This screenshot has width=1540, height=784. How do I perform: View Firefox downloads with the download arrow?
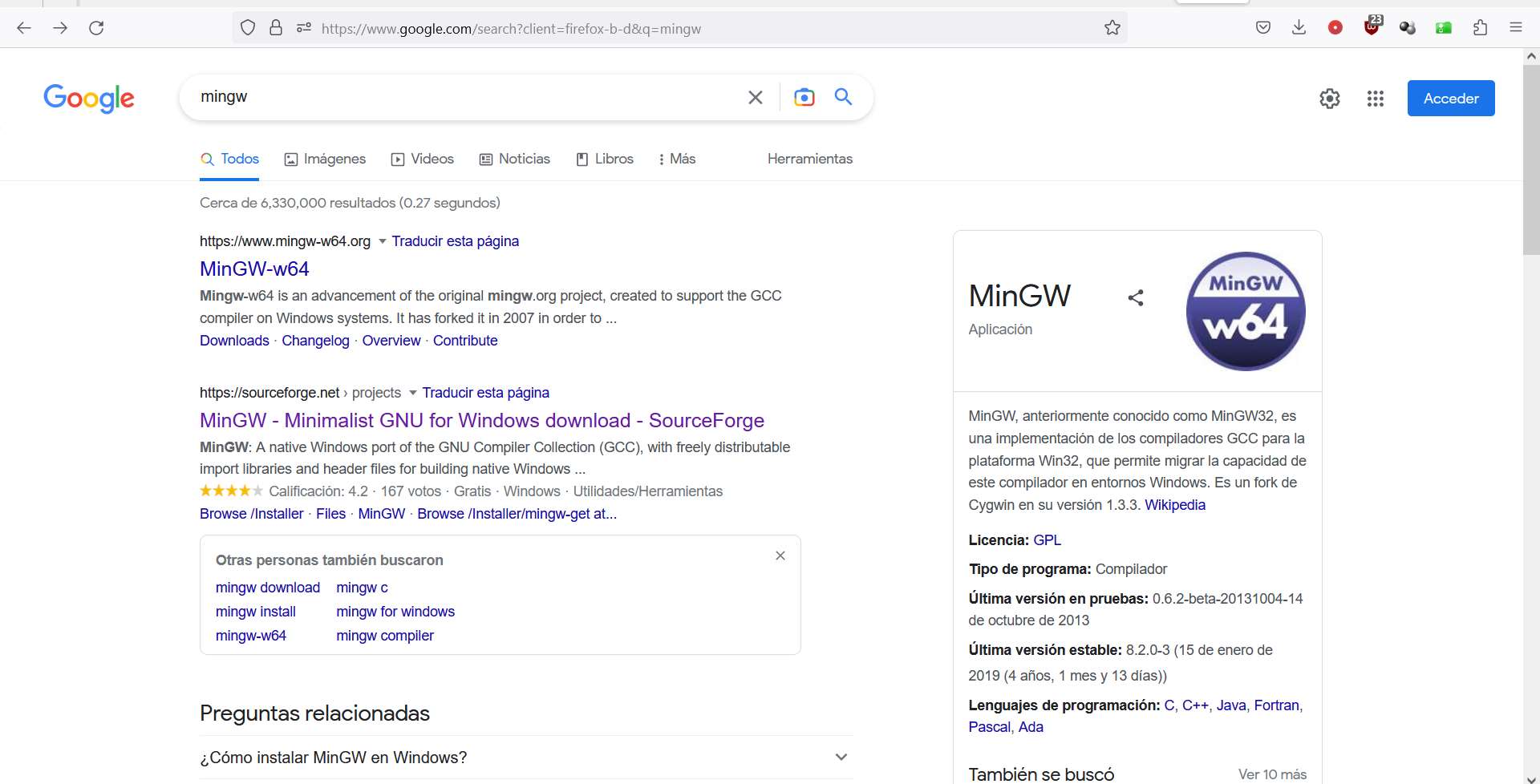click(x=1299, y=27)
